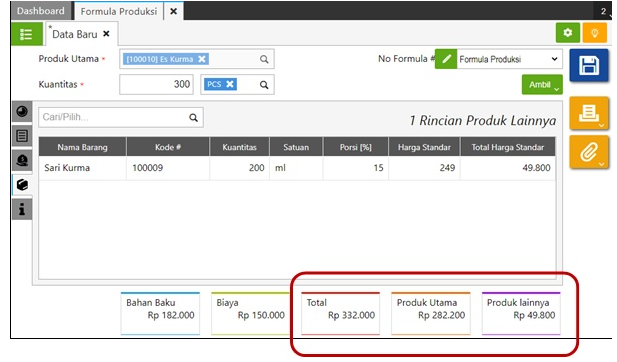Click the orange paperclip attachment icon
Viewport: 617px width, 362px height.
(x=589, y=152)
